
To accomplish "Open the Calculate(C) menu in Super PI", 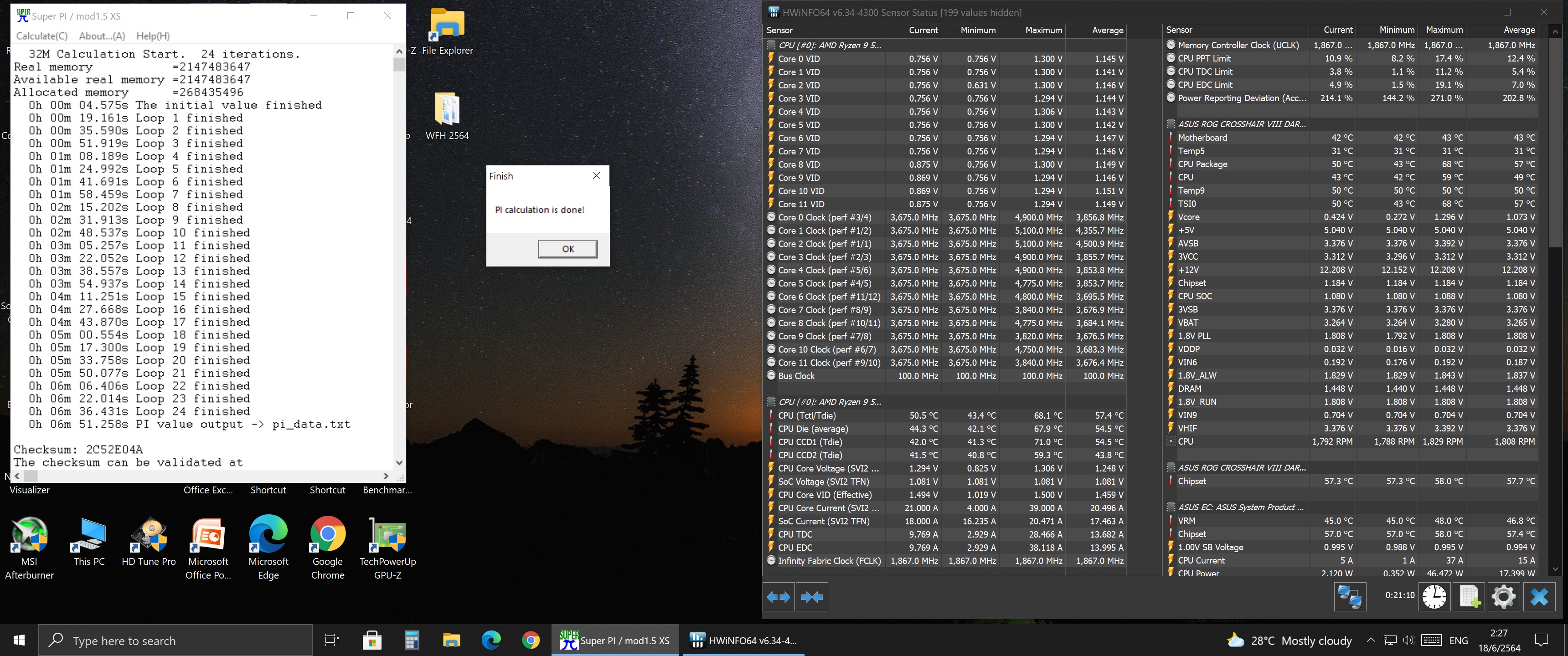I will point(41,36).
